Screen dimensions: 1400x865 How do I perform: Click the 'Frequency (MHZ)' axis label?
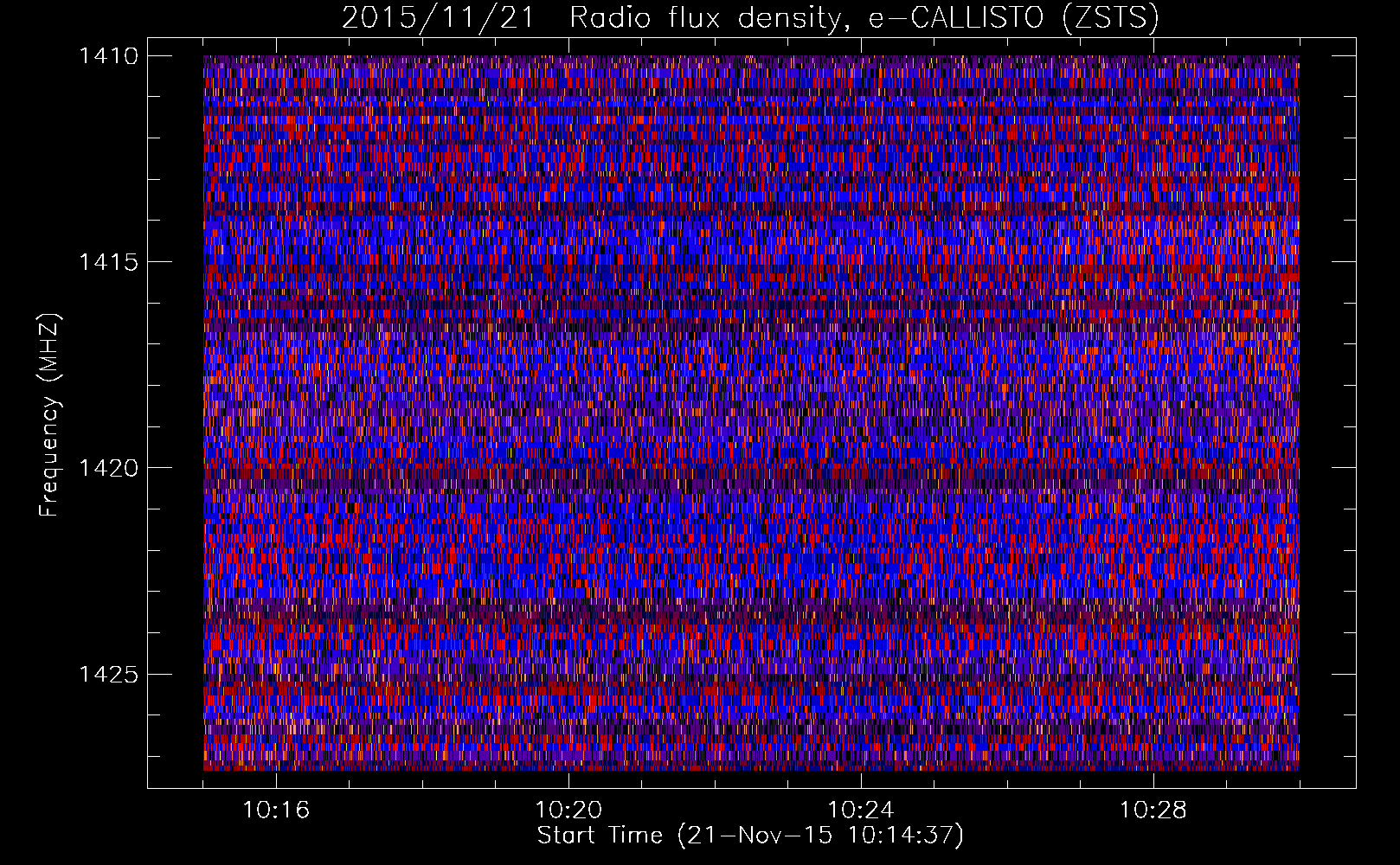pyautogui.click(x=49, y=414)
